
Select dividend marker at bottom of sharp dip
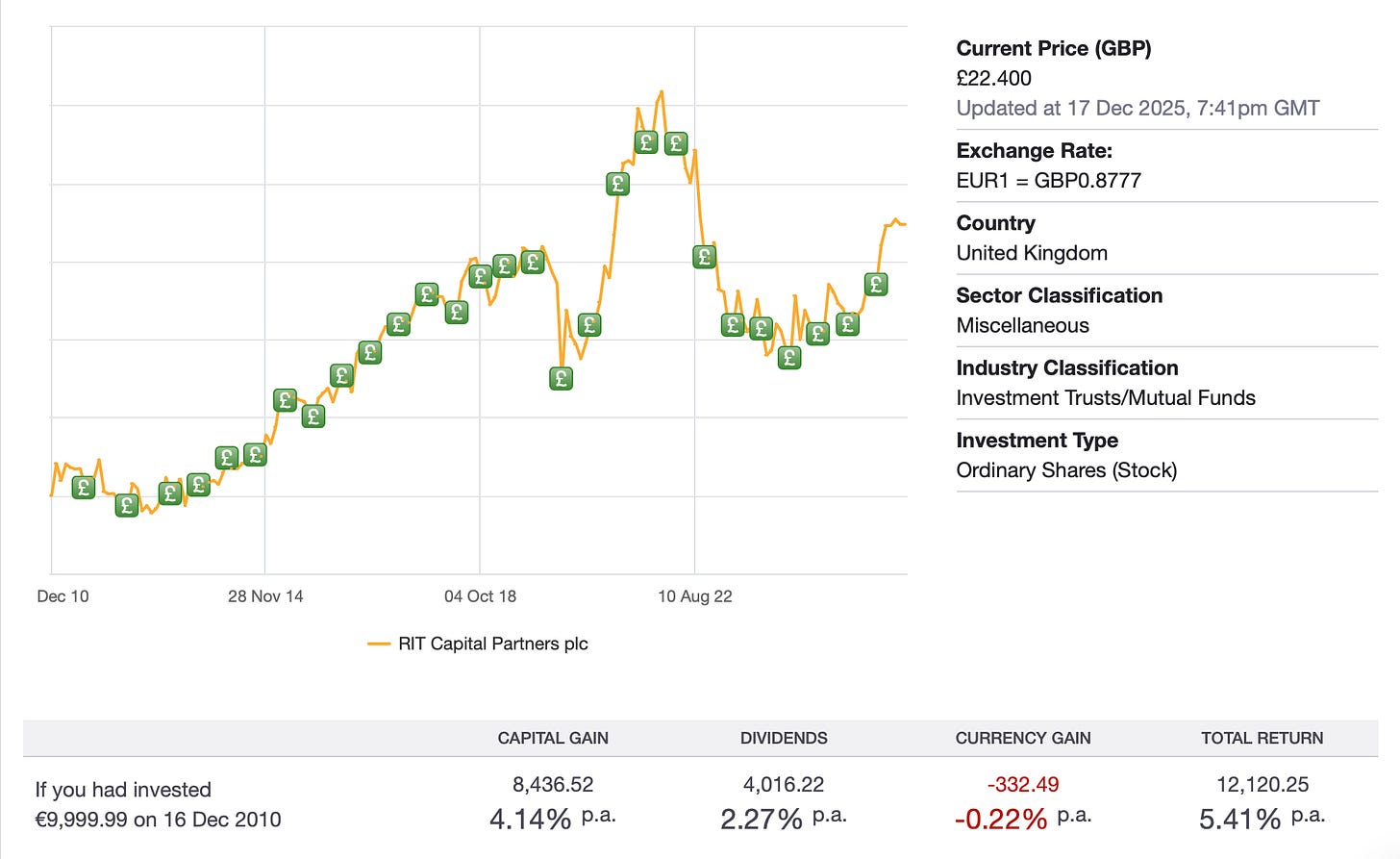pyautogui.click(x=562, y=378)
